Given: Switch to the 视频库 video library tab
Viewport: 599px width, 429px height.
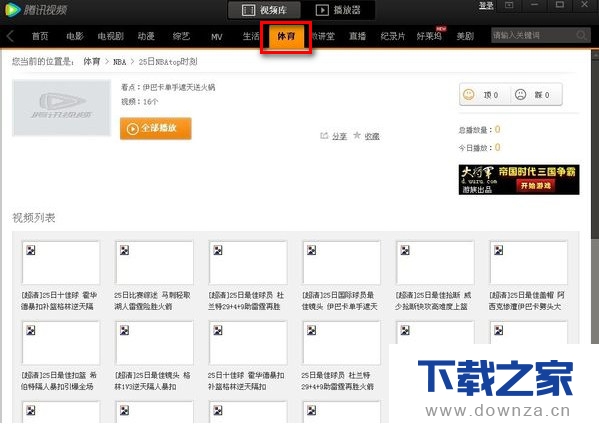Looking at the screenshot, I should click(264, 10).
